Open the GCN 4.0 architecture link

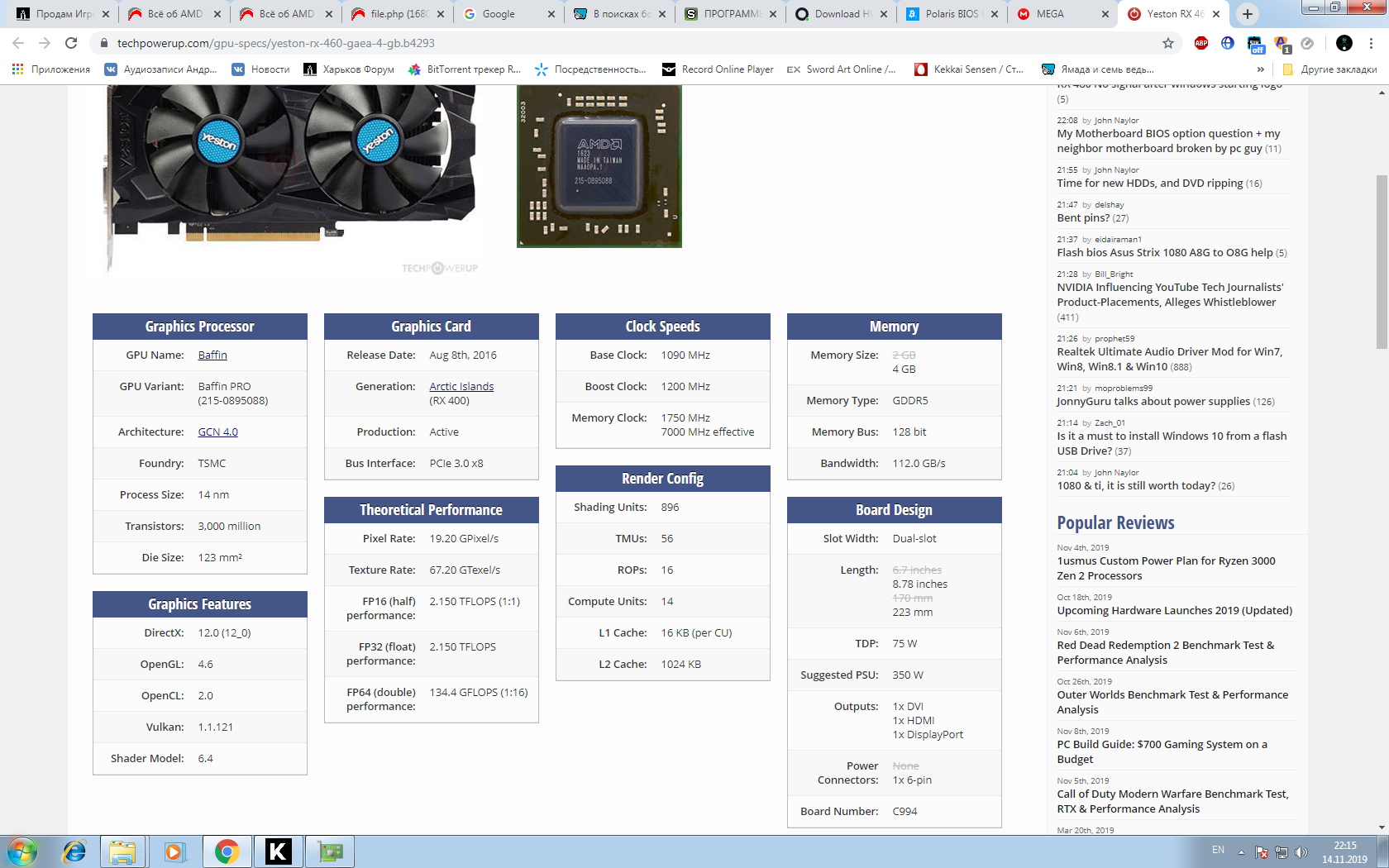tap(217, 432)
